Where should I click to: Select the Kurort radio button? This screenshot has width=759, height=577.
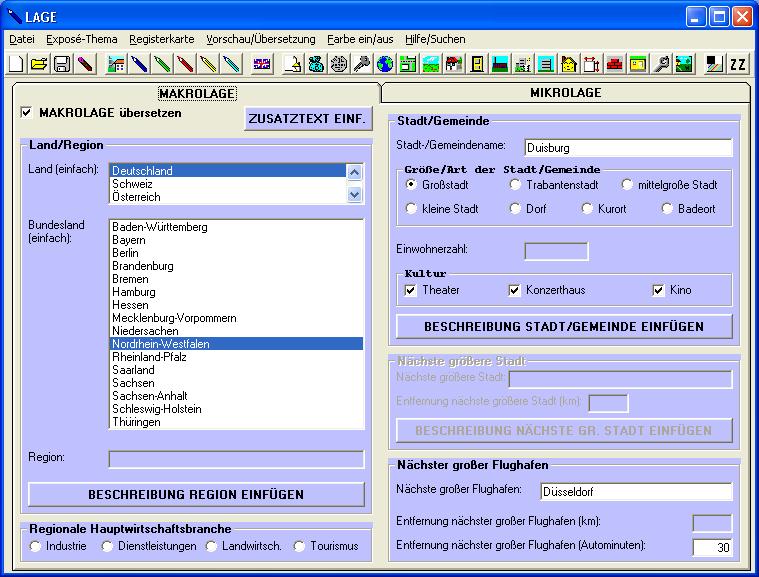(x=588, y=209)
